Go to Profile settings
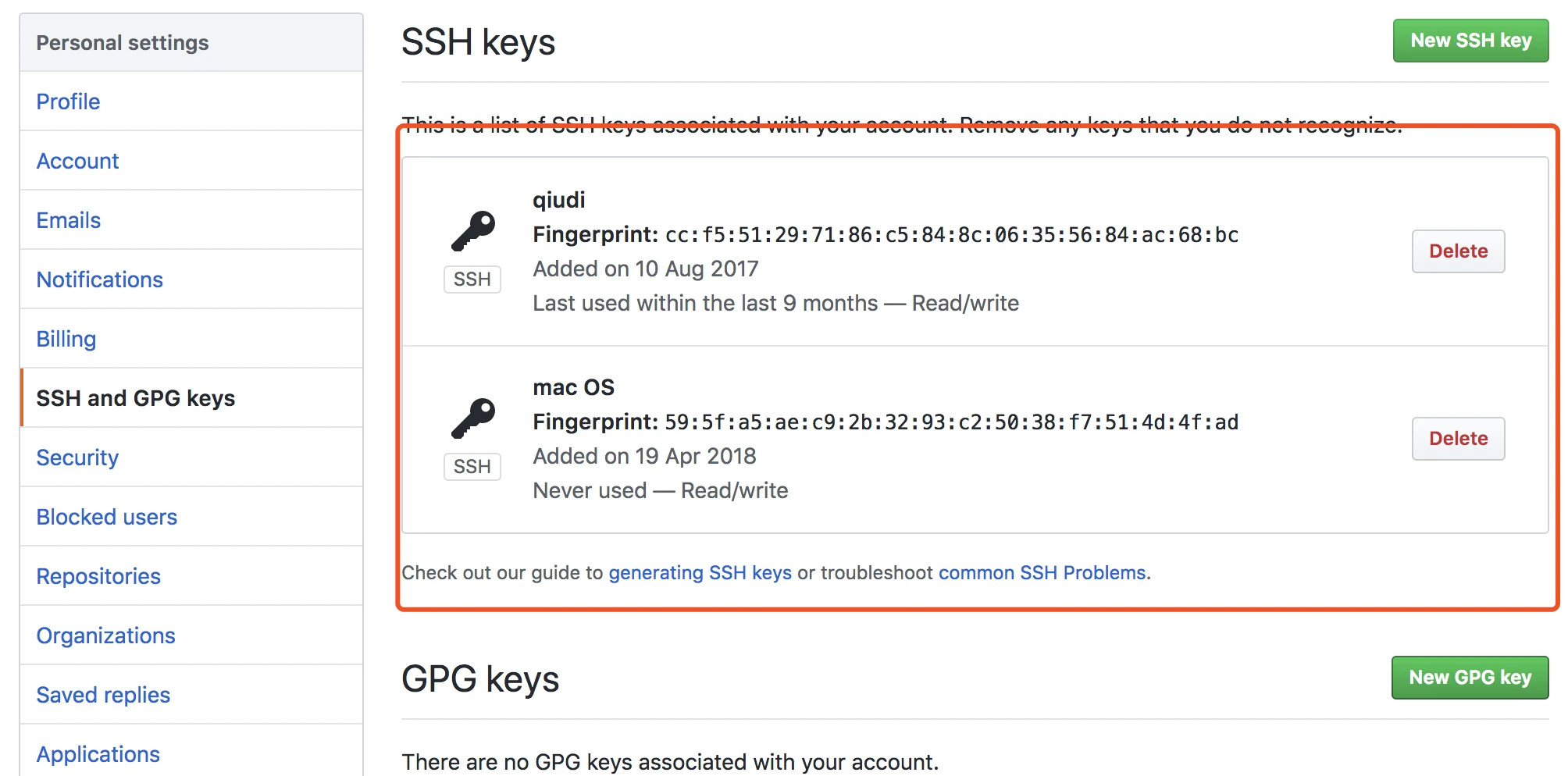Screen dimensions: 1568x776 (x=191, y=101)
